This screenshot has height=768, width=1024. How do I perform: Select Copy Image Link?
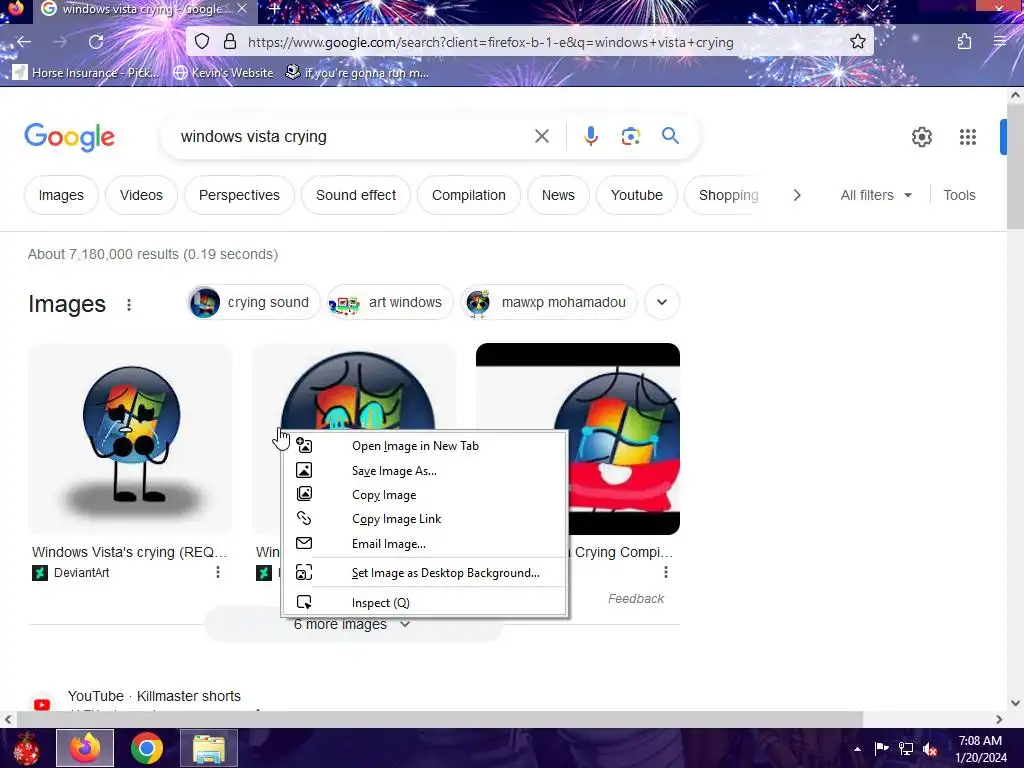click(424, 519)
